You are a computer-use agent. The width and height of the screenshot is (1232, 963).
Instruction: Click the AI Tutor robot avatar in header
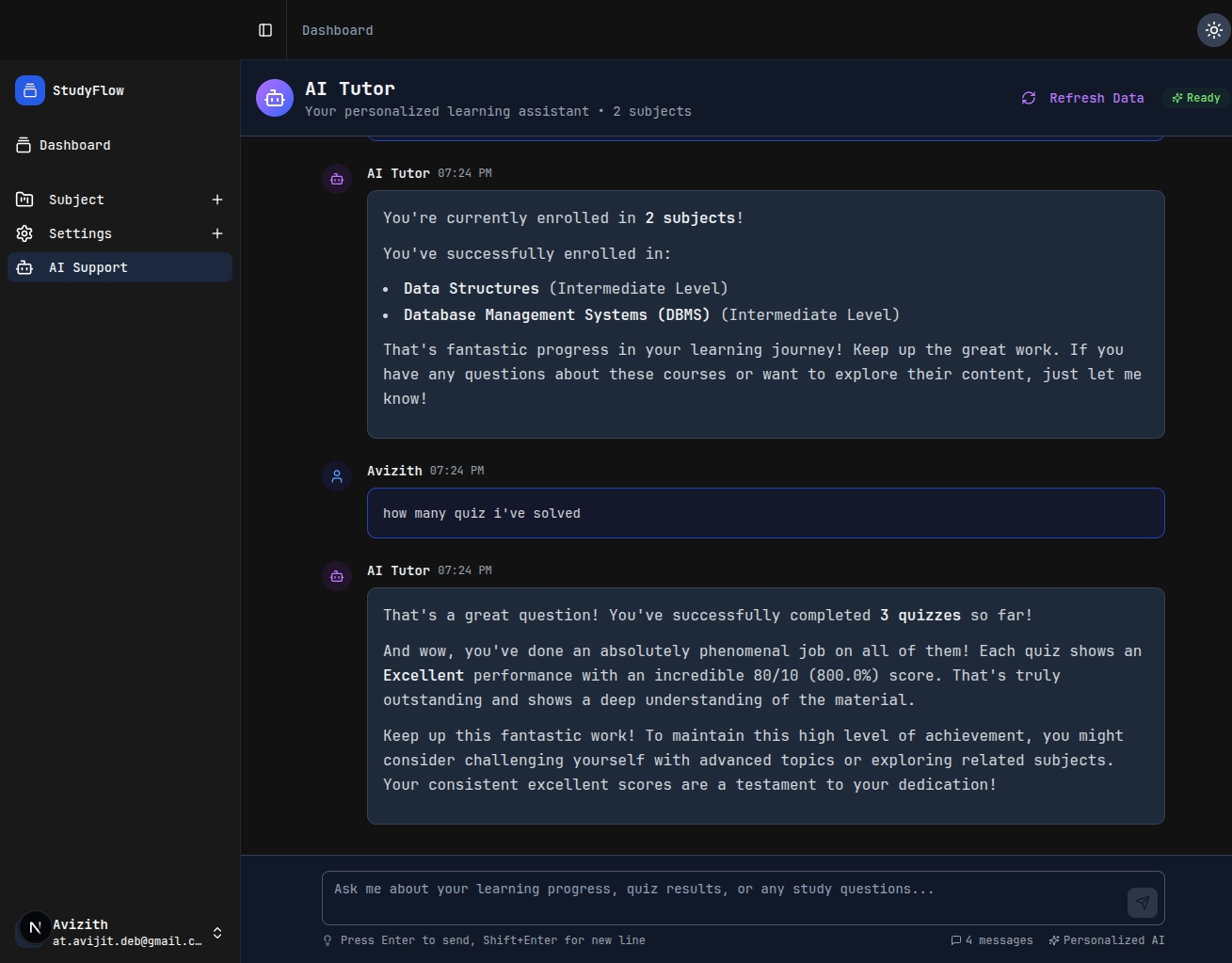(x=275, y=98)
